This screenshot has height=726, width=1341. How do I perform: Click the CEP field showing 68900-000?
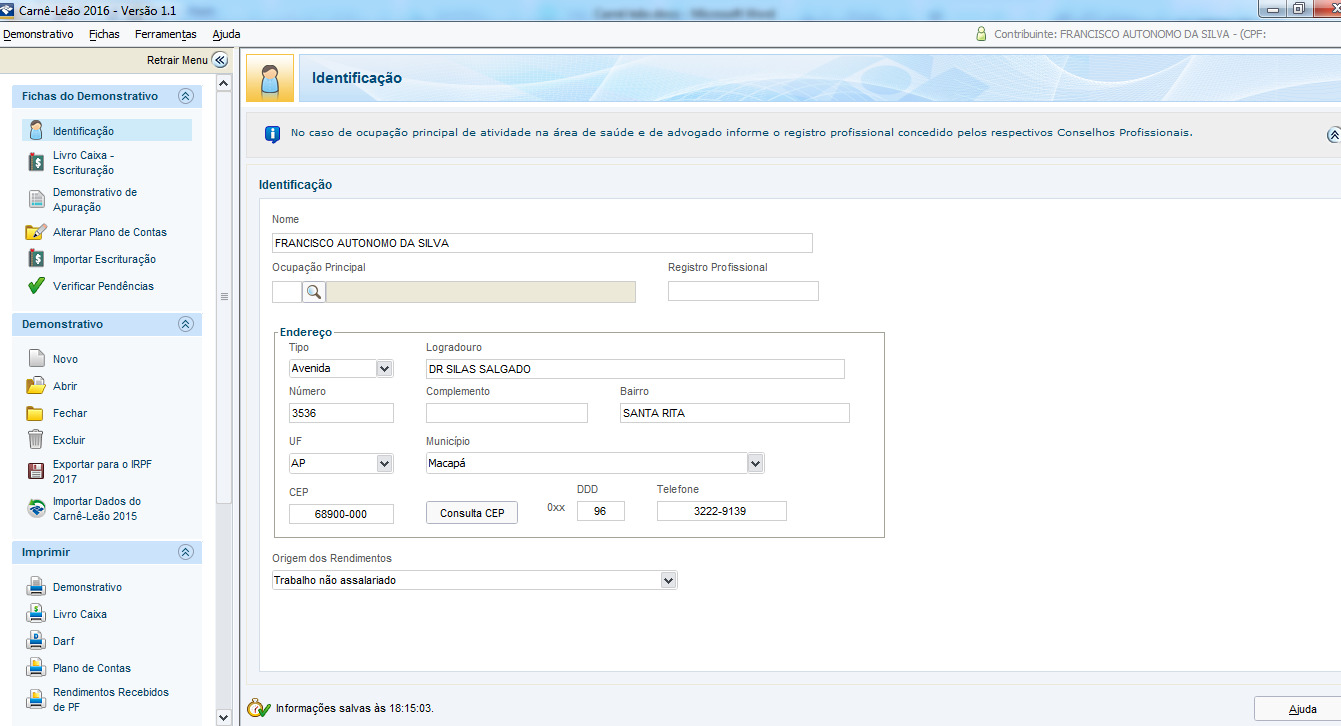click(341, 513)
